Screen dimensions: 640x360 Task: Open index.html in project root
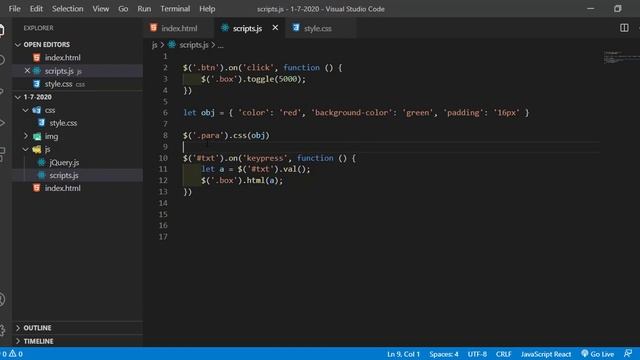(x=78, y=188)
